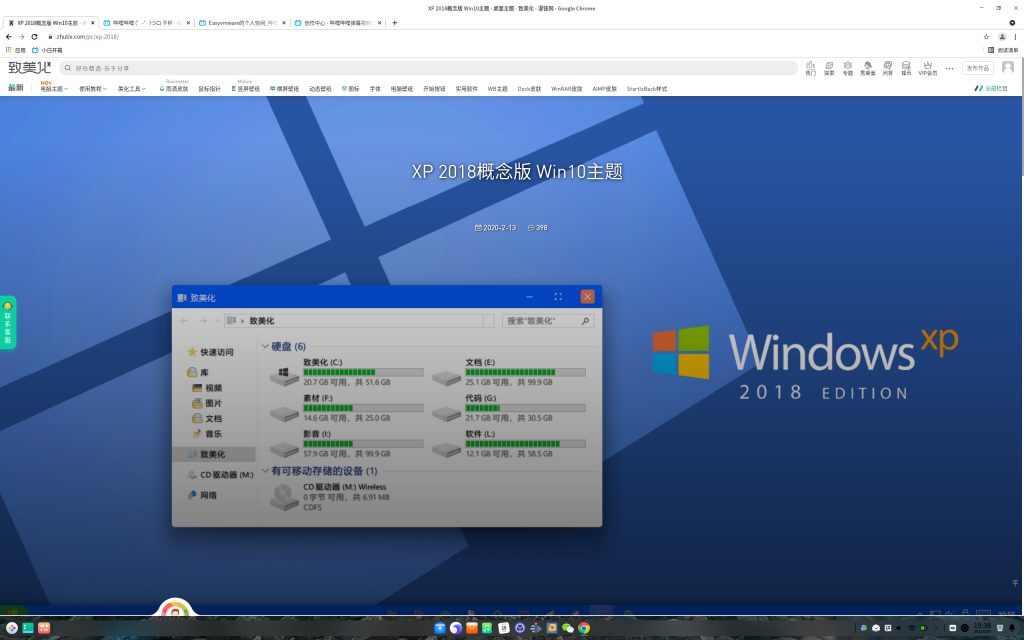Screen dimensions: 1024x640
Task: Select the 最新 nav item
Action: 16,88
